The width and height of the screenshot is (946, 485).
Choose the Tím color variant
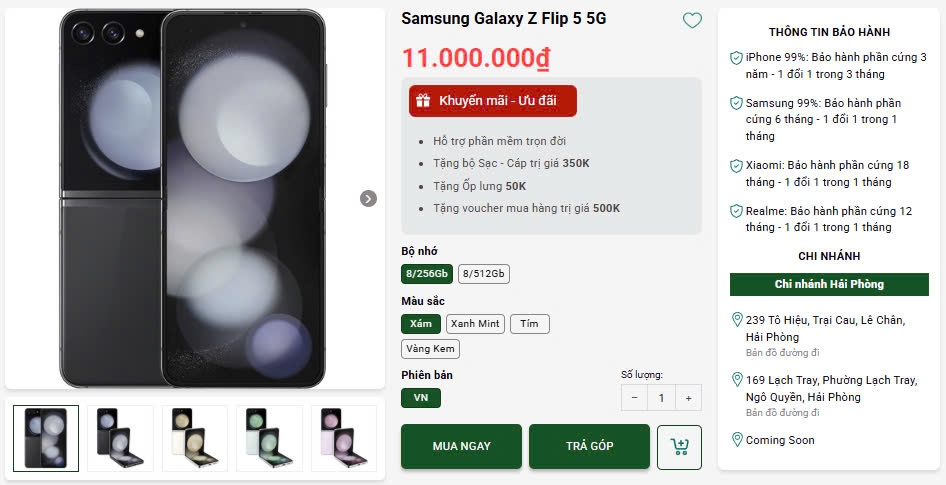click(x=529, y=324)
